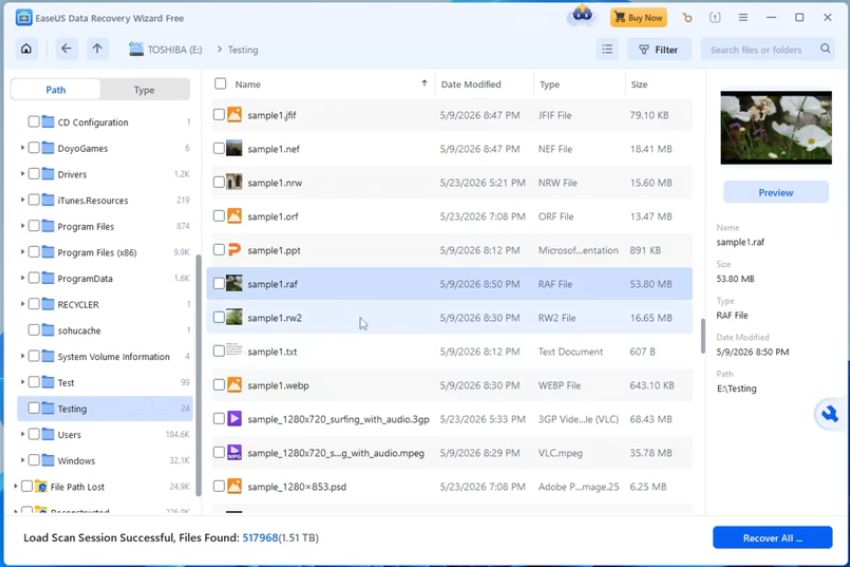The width and height of the screenshot is (850, 567).
Task: Switch to the Type tab
Action: [x=144, y=89]
